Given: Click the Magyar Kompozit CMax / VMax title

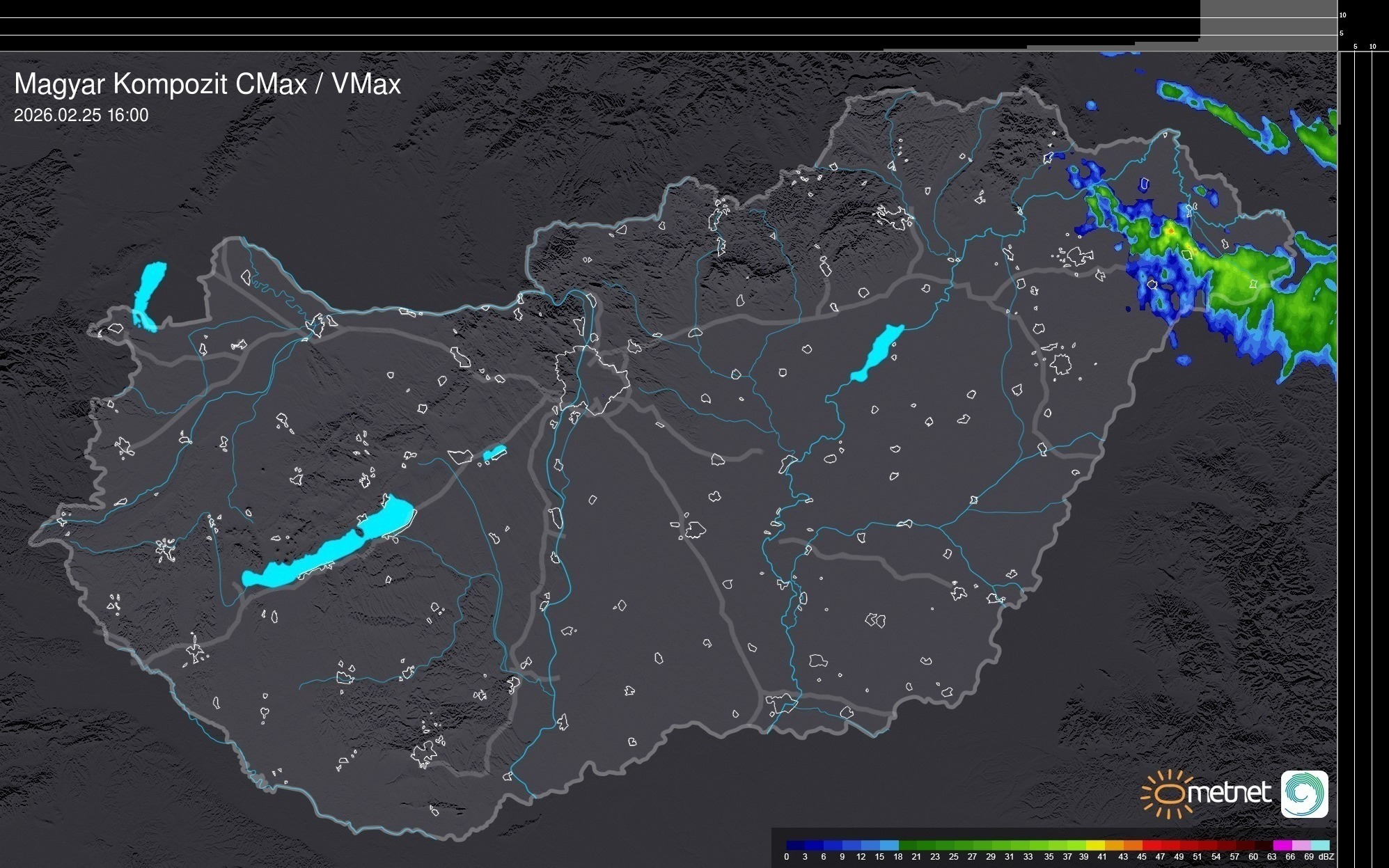Looking at the screenshot, I should [207, 84].
